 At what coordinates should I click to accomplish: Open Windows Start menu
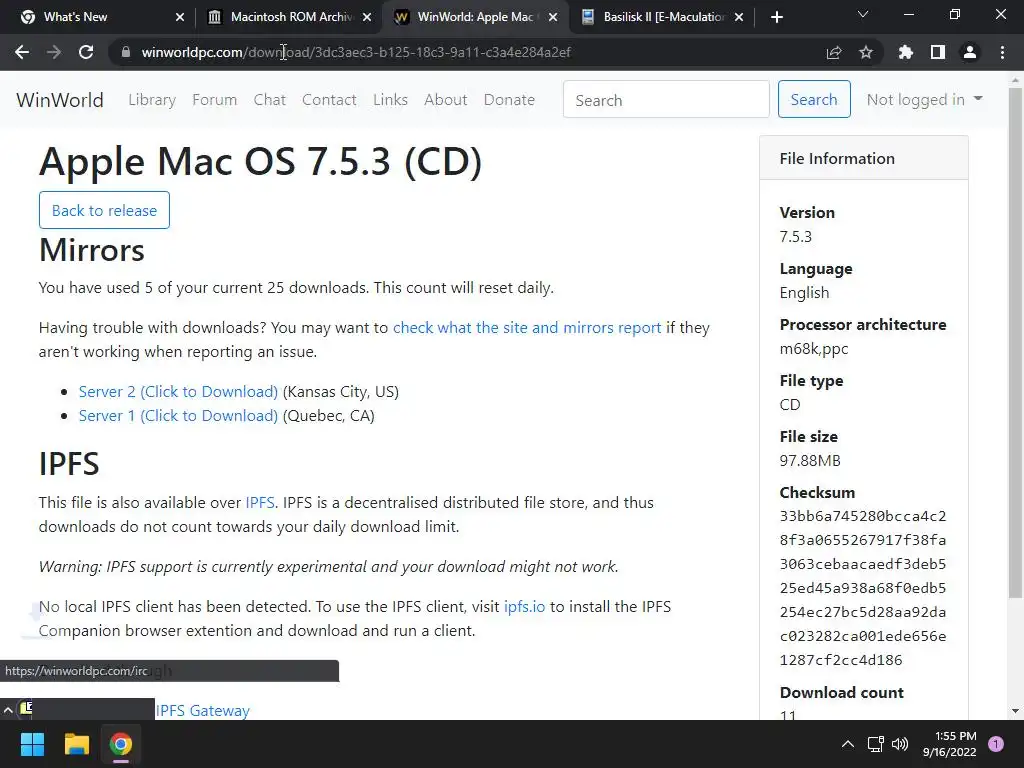click(32, 744)
